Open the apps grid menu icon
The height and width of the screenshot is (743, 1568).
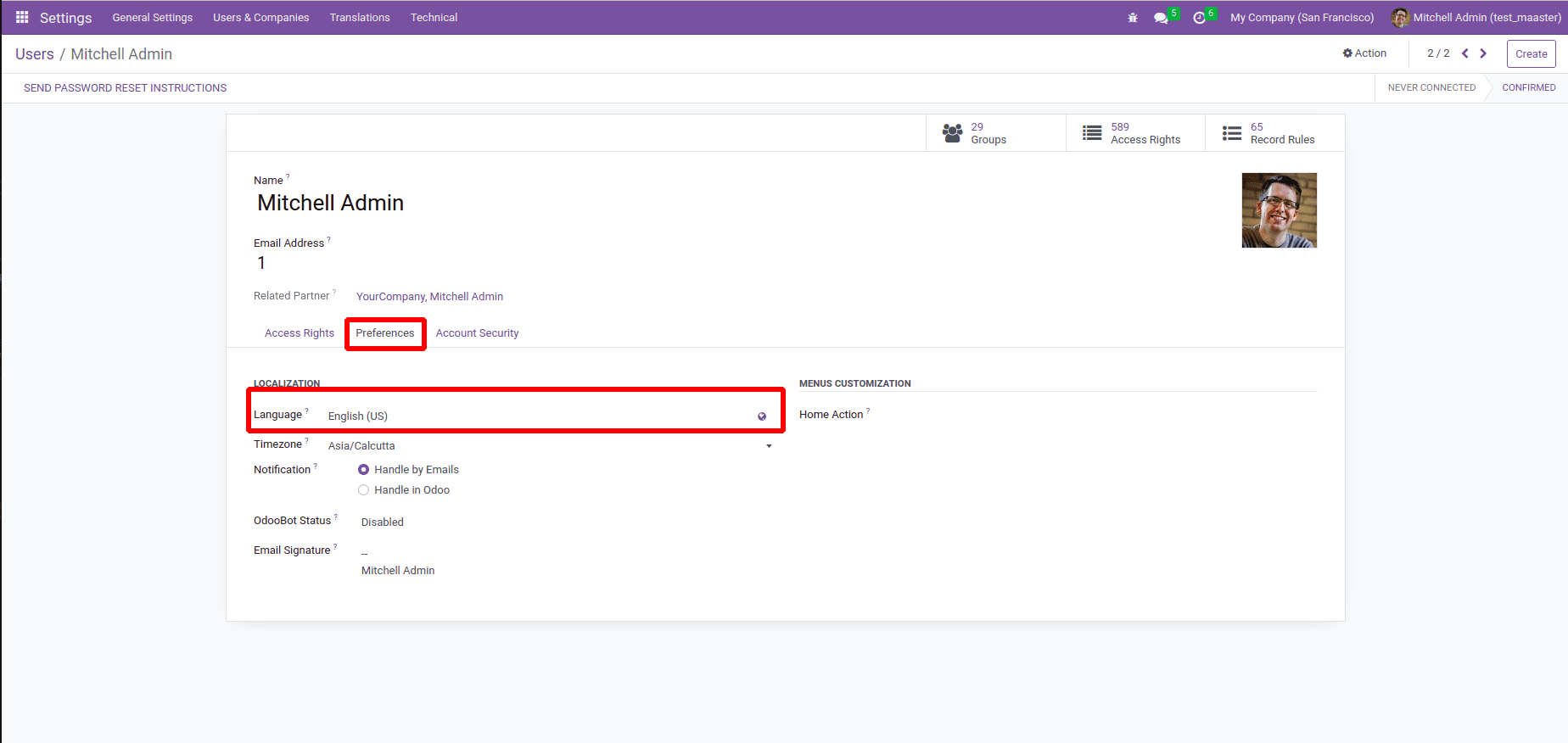[x=22, y=17]
